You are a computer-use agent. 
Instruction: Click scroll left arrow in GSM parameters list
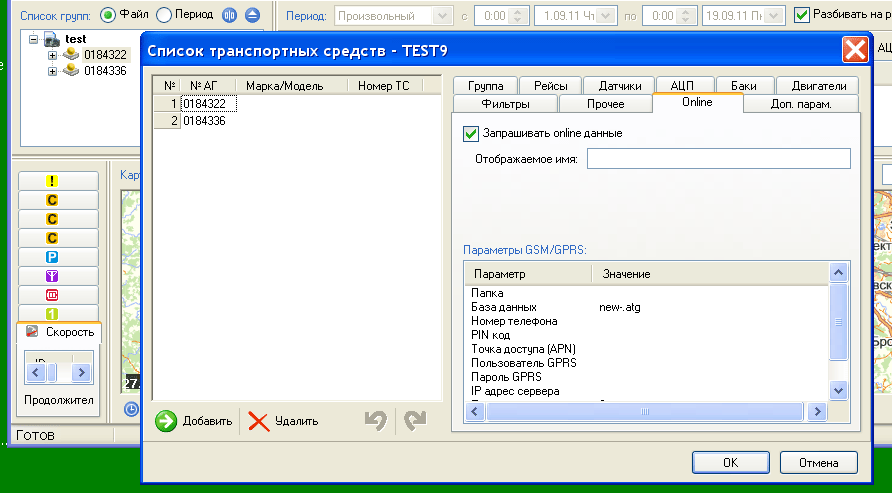tap(475, 412)
